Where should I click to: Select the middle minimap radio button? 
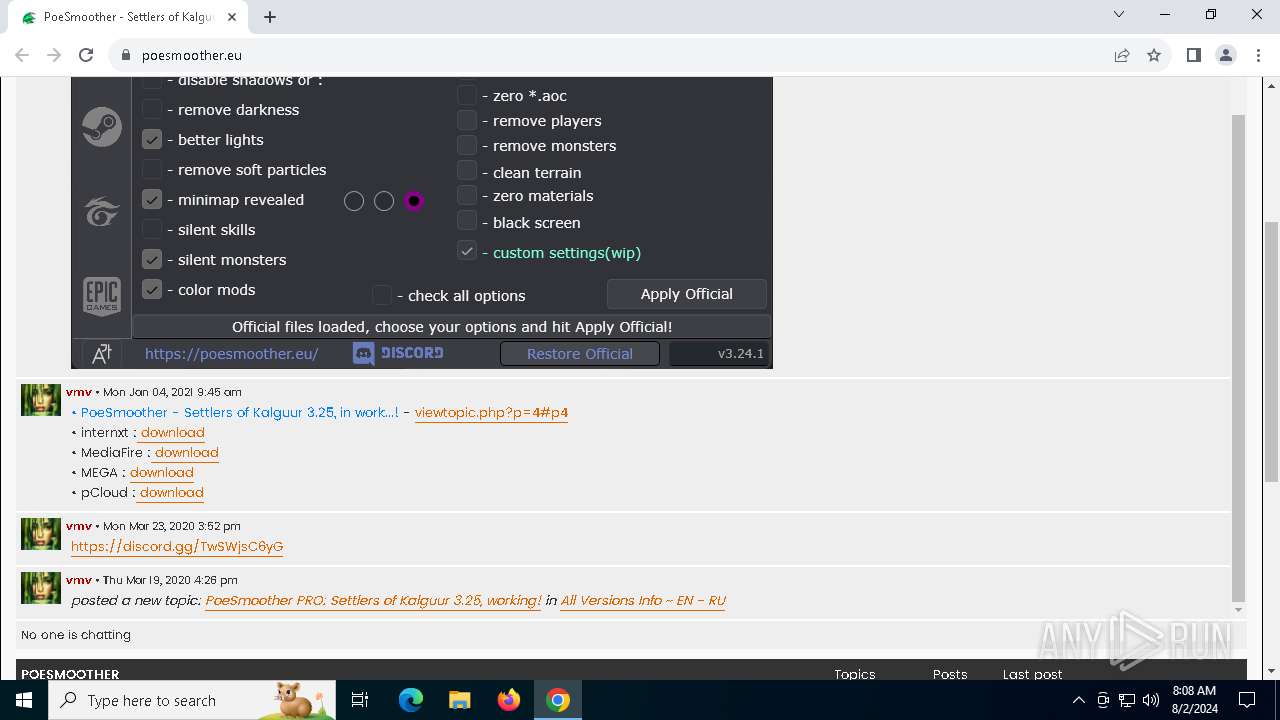pos(384,201)
